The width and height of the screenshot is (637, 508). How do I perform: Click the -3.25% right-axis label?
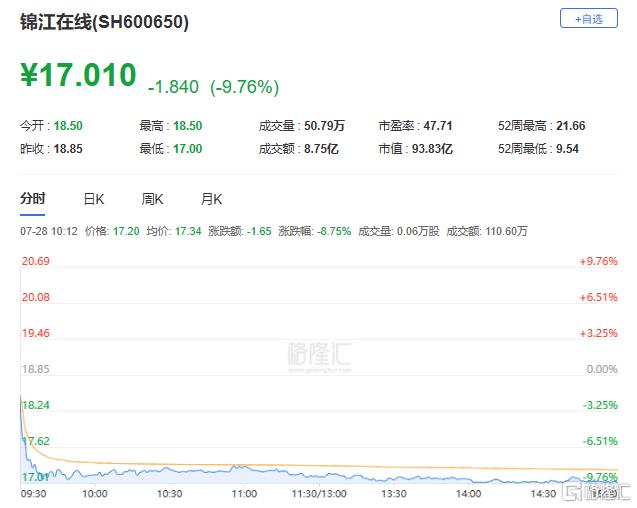600,405
